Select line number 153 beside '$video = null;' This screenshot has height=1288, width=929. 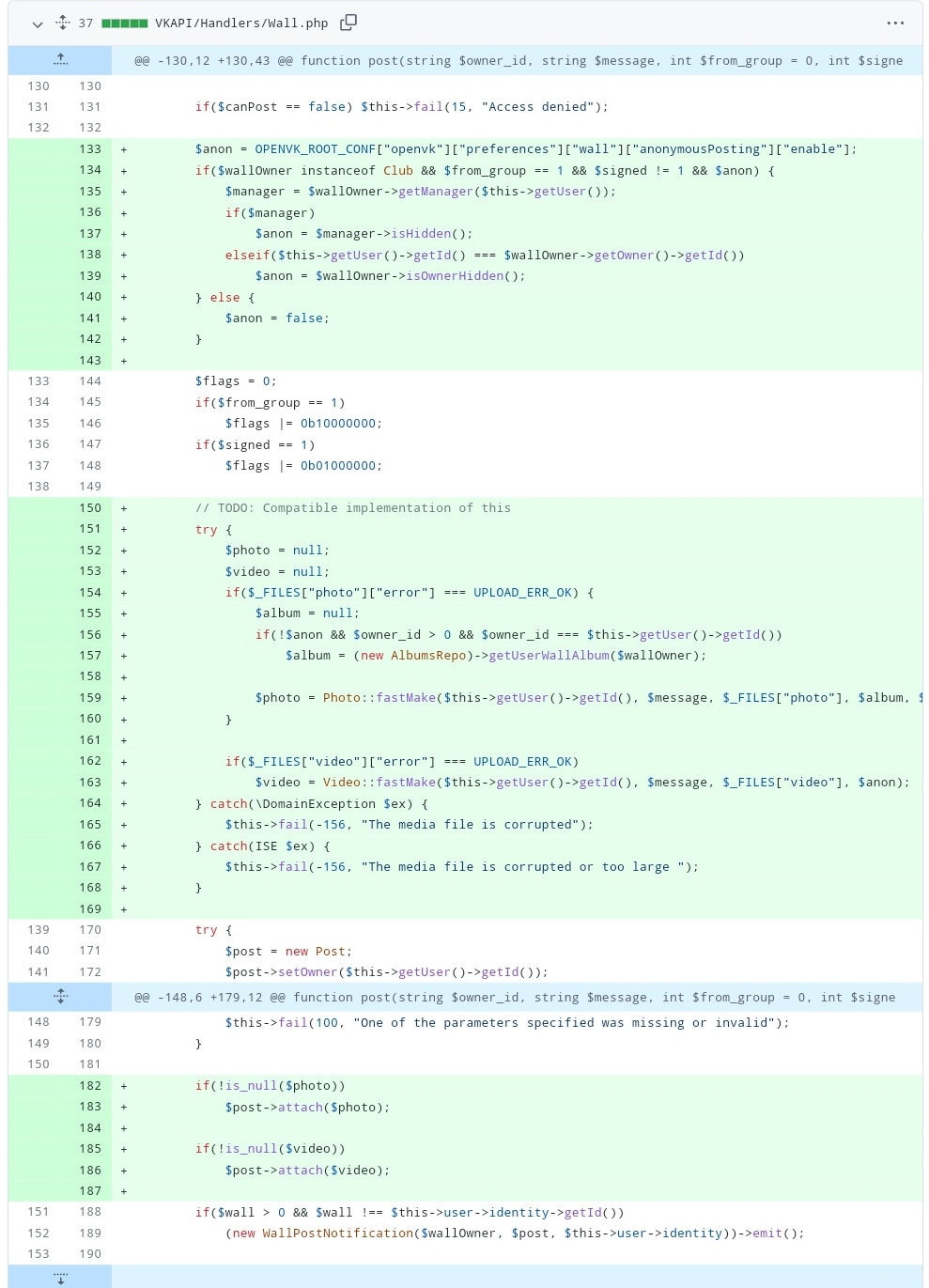point(90,571)
